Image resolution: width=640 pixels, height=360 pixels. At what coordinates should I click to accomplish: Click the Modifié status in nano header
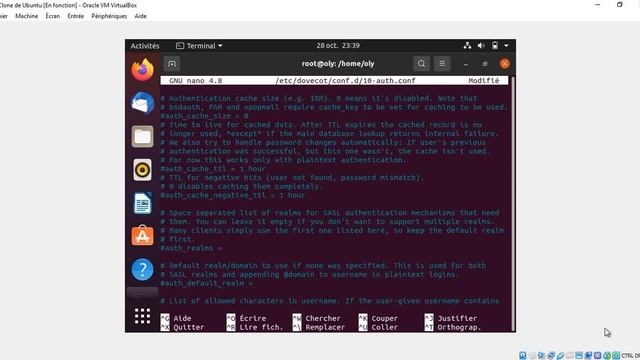tap(484, 80)
